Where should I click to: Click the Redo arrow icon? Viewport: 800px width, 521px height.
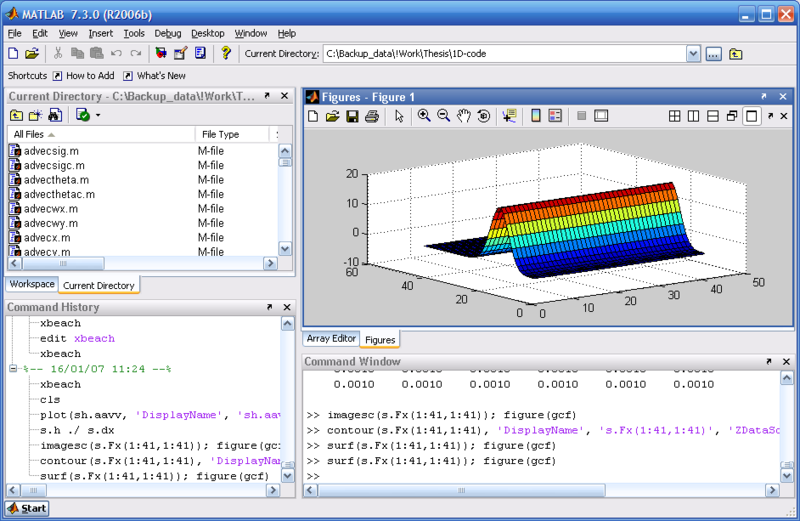coord(136,54)
